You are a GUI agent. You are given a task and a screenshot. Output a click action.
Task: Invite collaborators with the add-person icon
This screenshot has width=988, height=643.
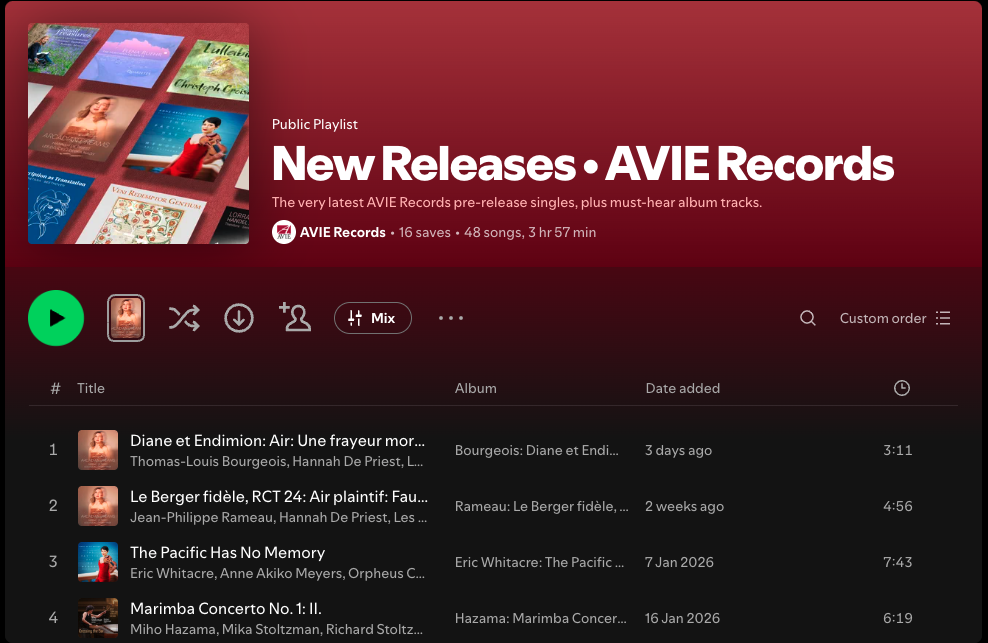pyautogui.click(x=295, y=317)
